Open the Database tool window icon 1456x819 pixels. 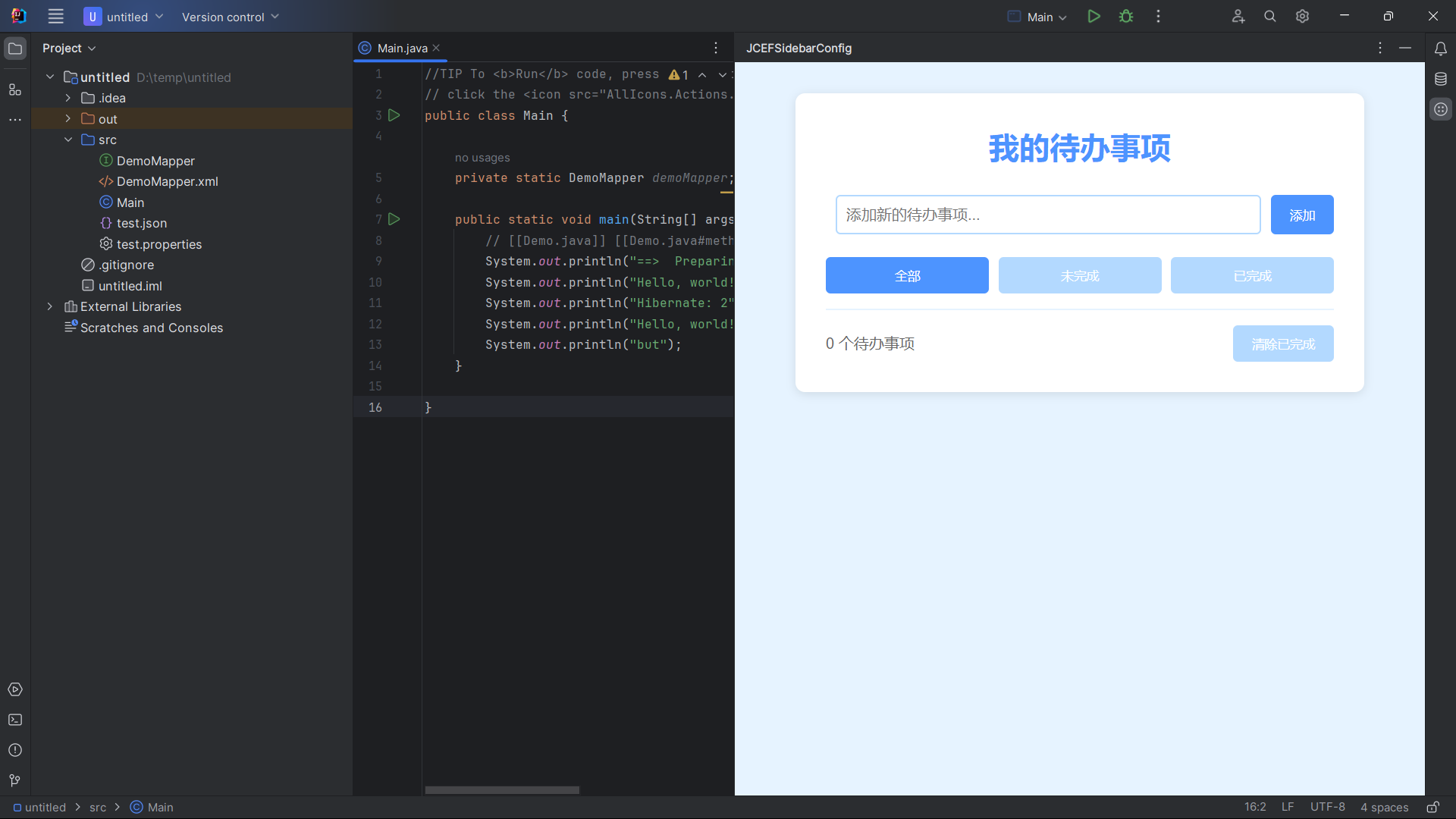click(1441, 79)
